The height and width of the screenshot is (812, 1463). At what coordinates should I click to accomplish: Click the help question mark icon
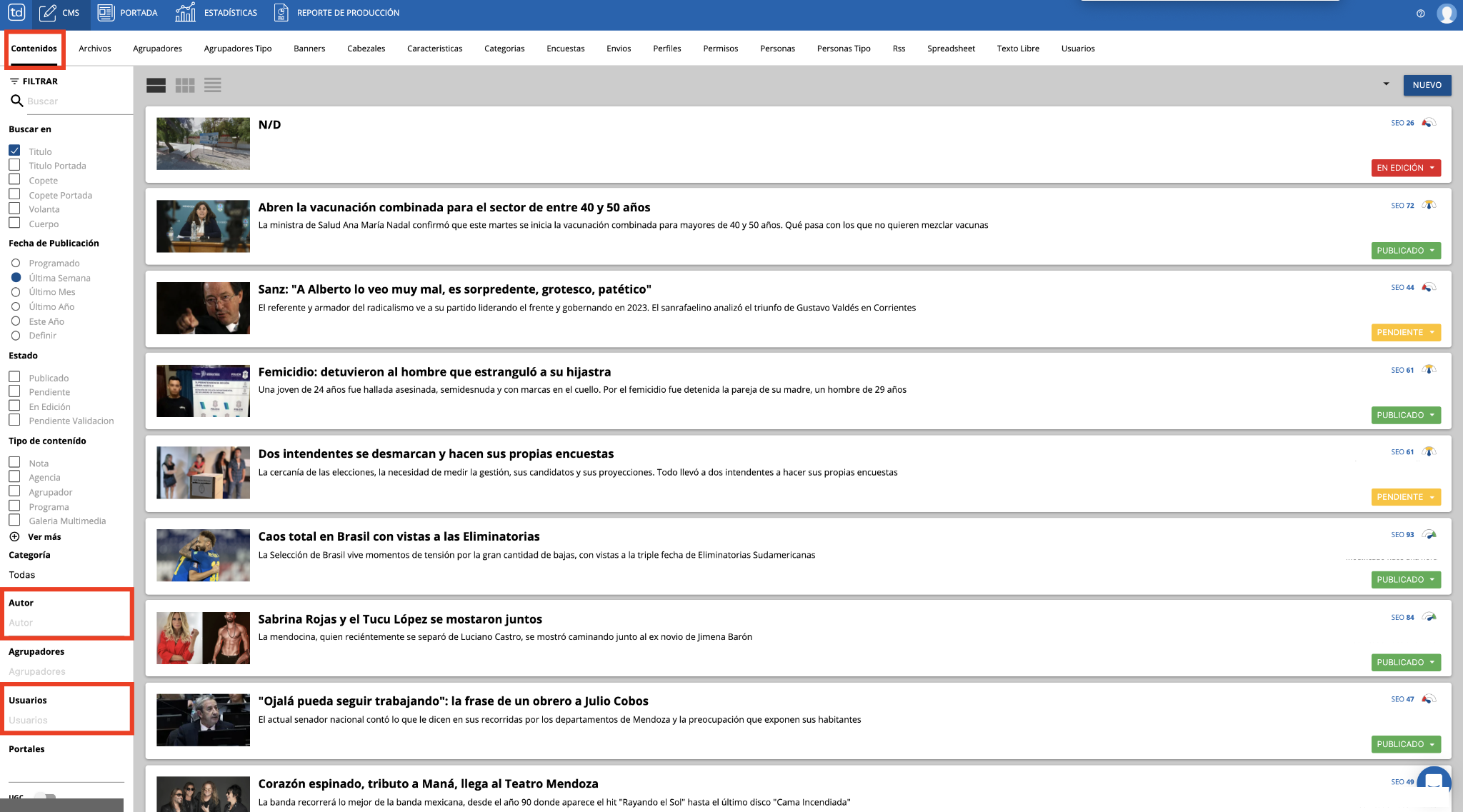pos(1420,14)
